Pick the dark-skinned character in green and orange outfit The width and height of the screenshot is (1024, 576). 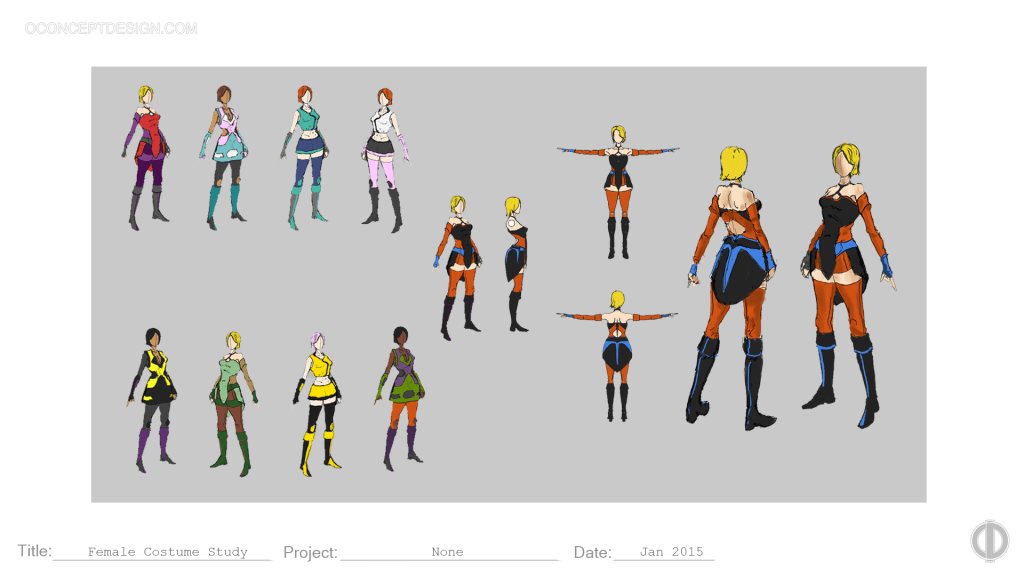[x=401, y=398]
